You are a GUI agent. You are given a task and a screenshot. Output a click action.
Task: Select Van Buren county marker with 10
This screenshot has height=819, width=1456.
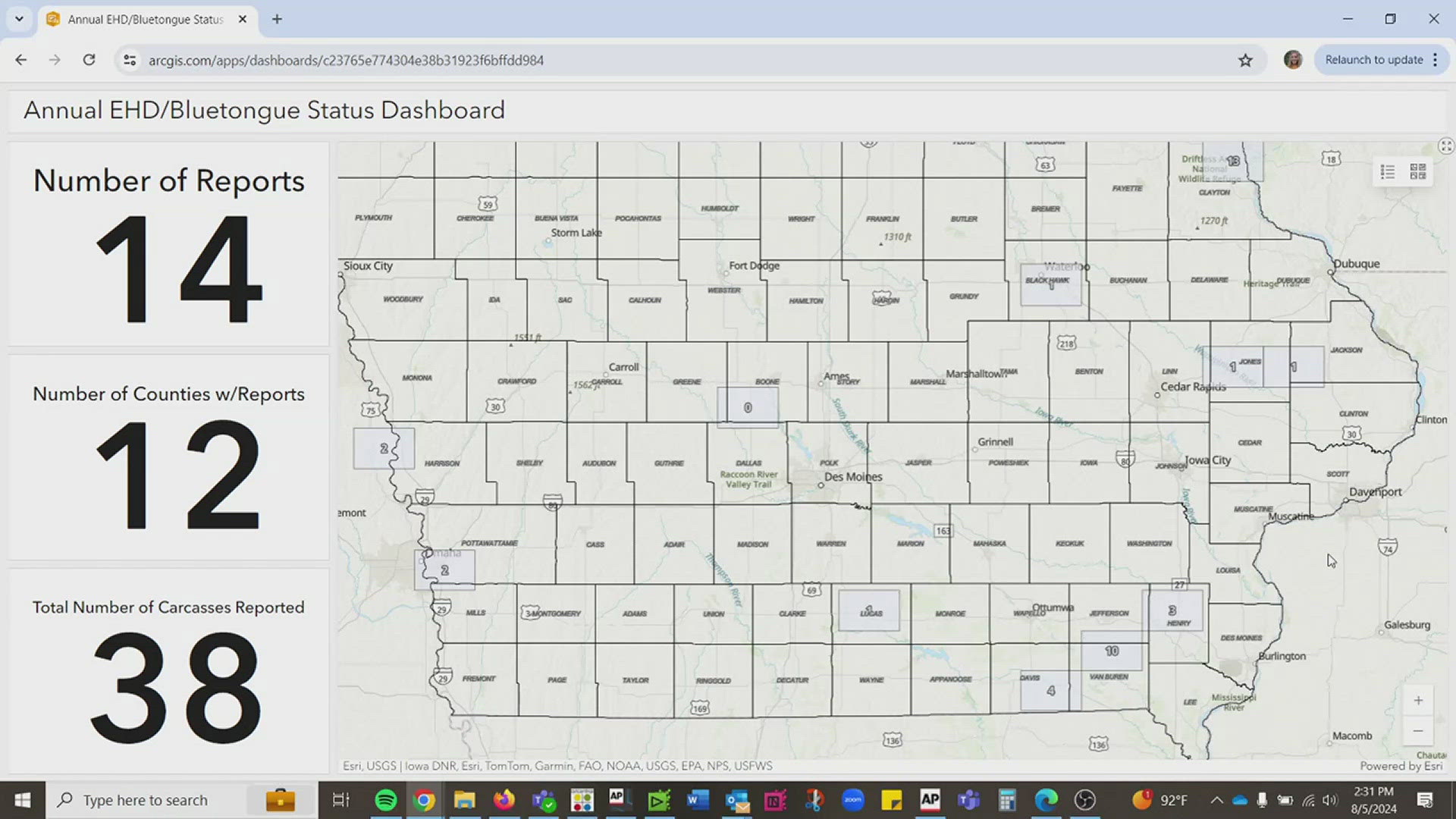1112,651
